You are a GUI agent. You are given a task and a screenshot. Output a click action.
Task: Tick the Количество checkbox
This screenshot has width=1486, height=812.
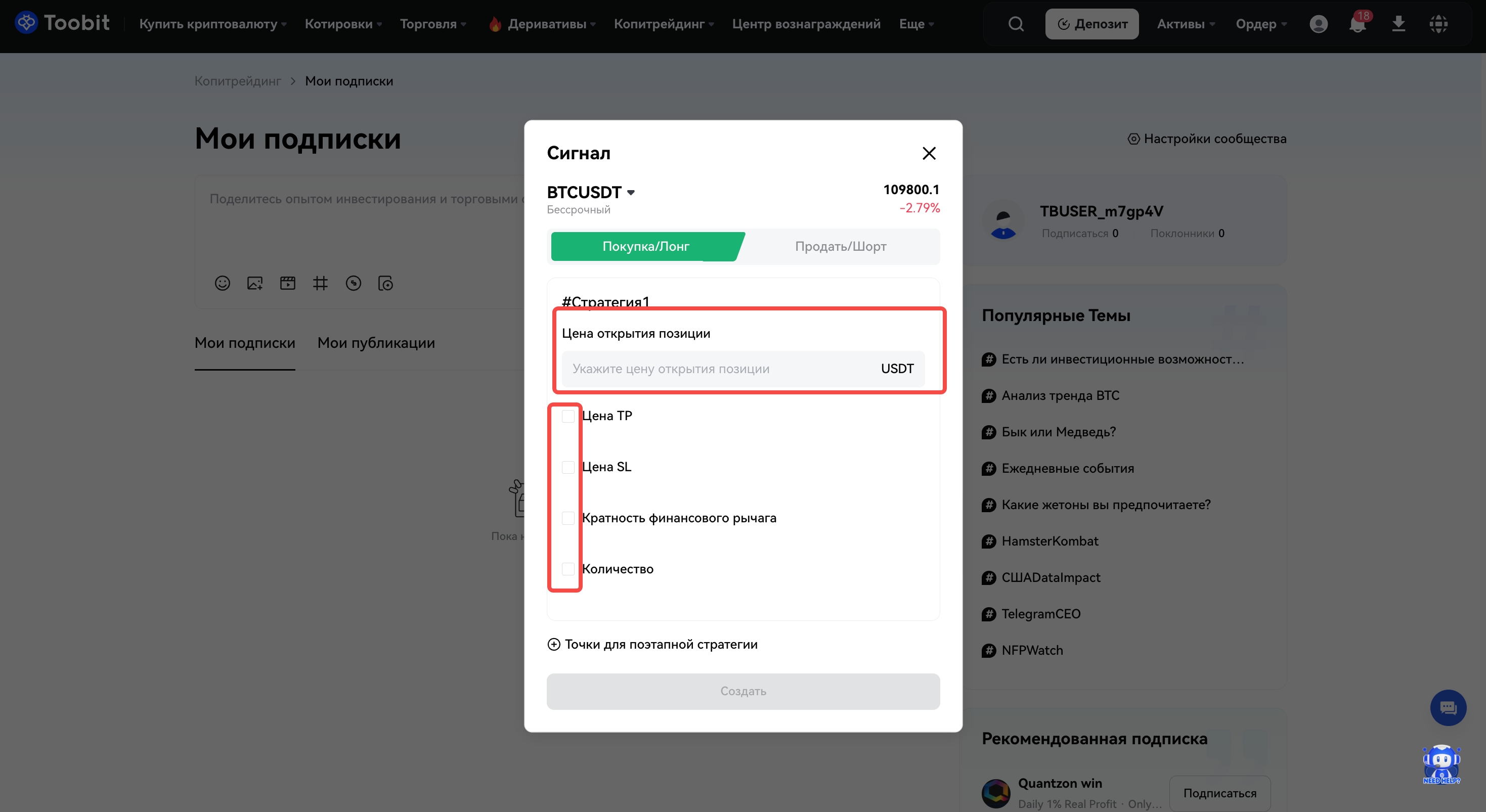(568, 569)
